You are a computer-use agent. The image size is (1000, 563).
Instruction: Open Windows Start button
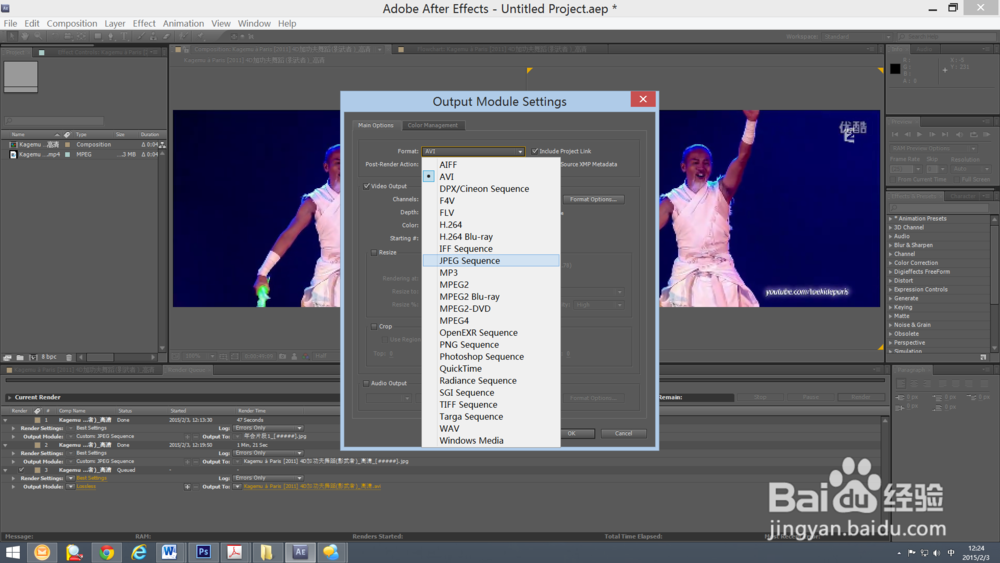pos(13,552)
